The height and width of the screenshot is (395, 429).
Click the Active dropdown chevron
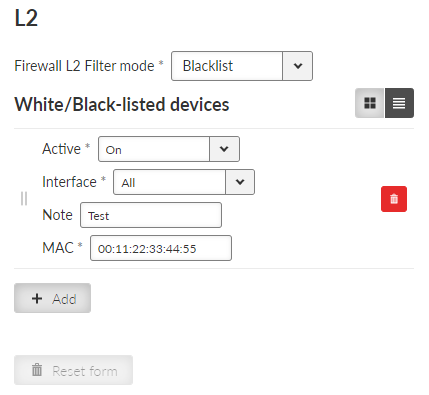pos(224,149)
